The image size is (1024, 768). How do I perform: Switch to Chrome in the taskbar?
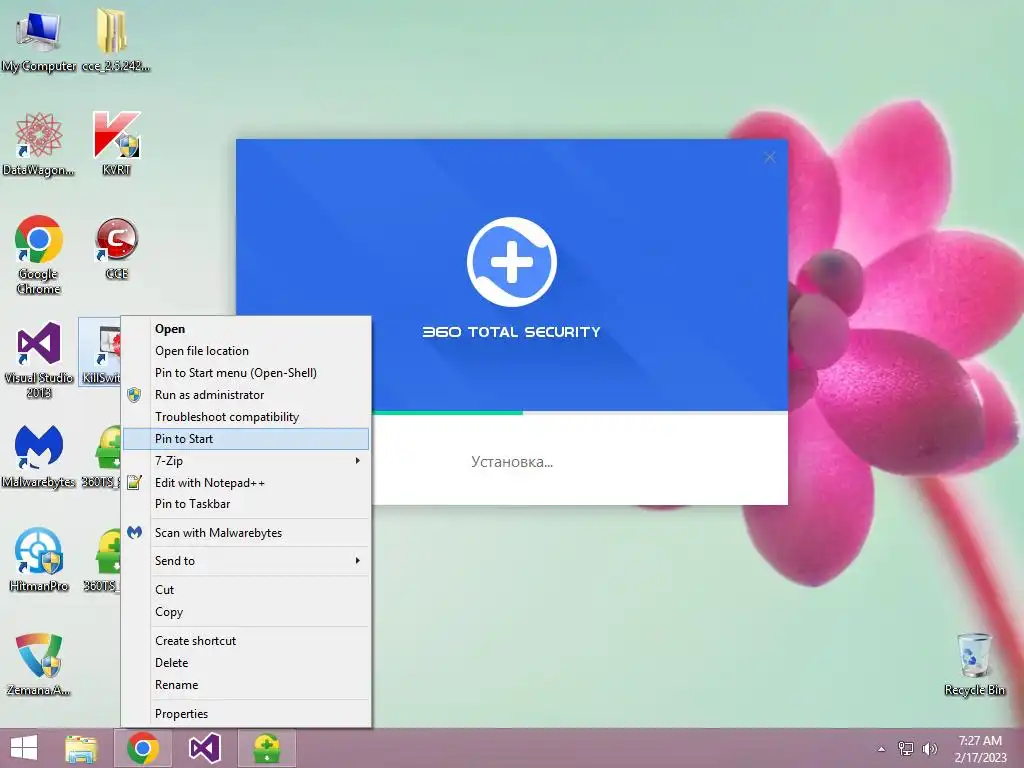coord(143,748)
